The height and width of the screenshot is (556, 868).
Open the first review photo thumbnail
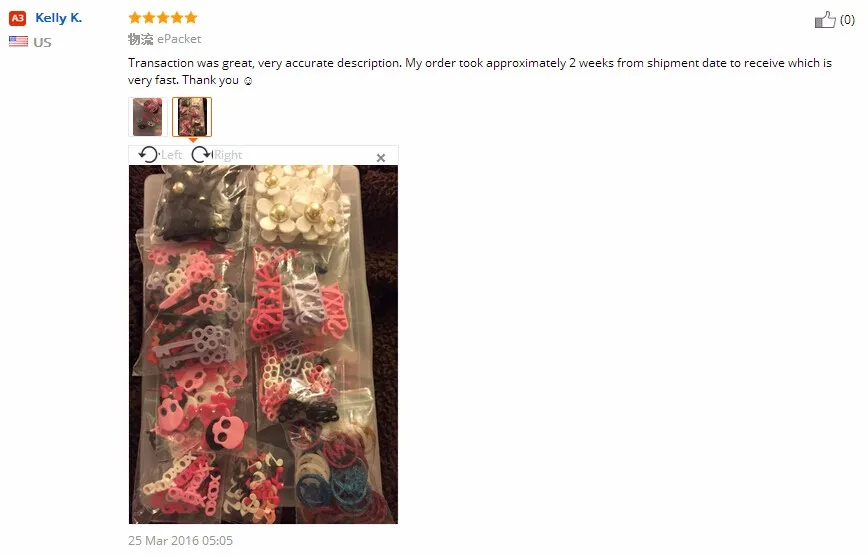click(x=148, y=117)
